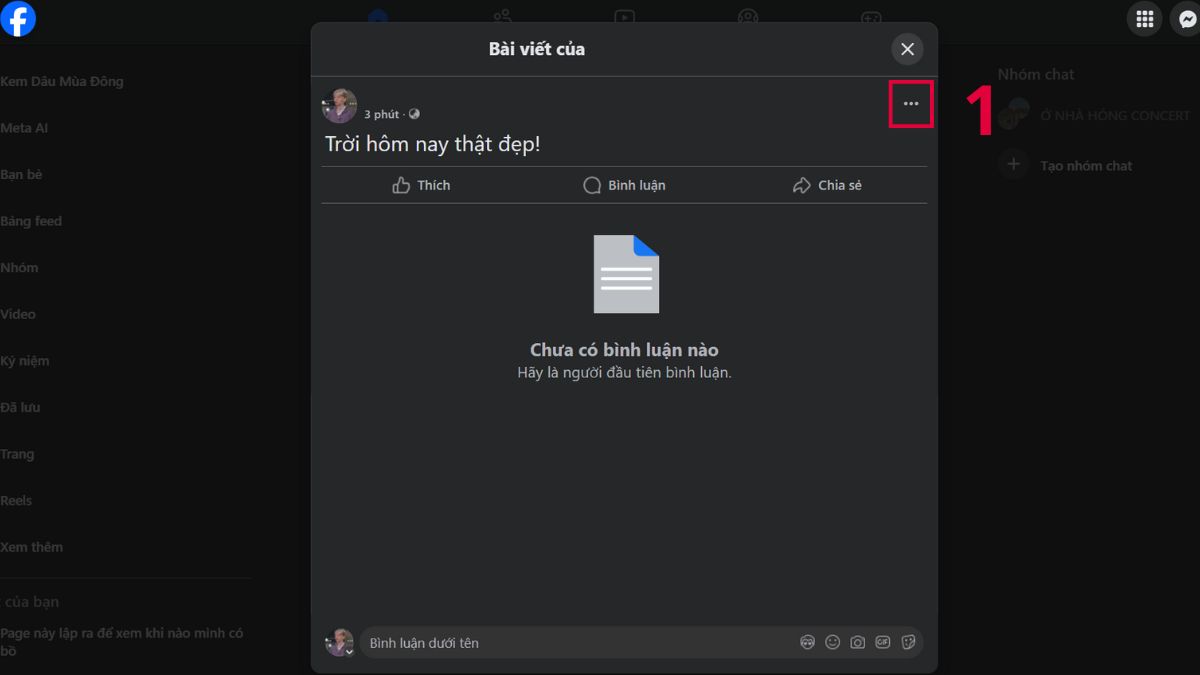Screen dimensions: 1200x675
Task: Open the post options three-dot menu
Action: click(x=911, y=104)
